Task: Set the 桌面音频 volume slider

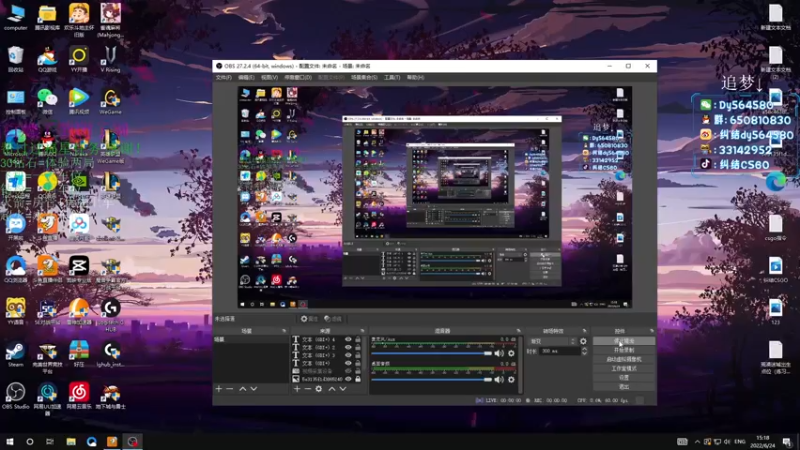Action: click(x=432, y=380)
